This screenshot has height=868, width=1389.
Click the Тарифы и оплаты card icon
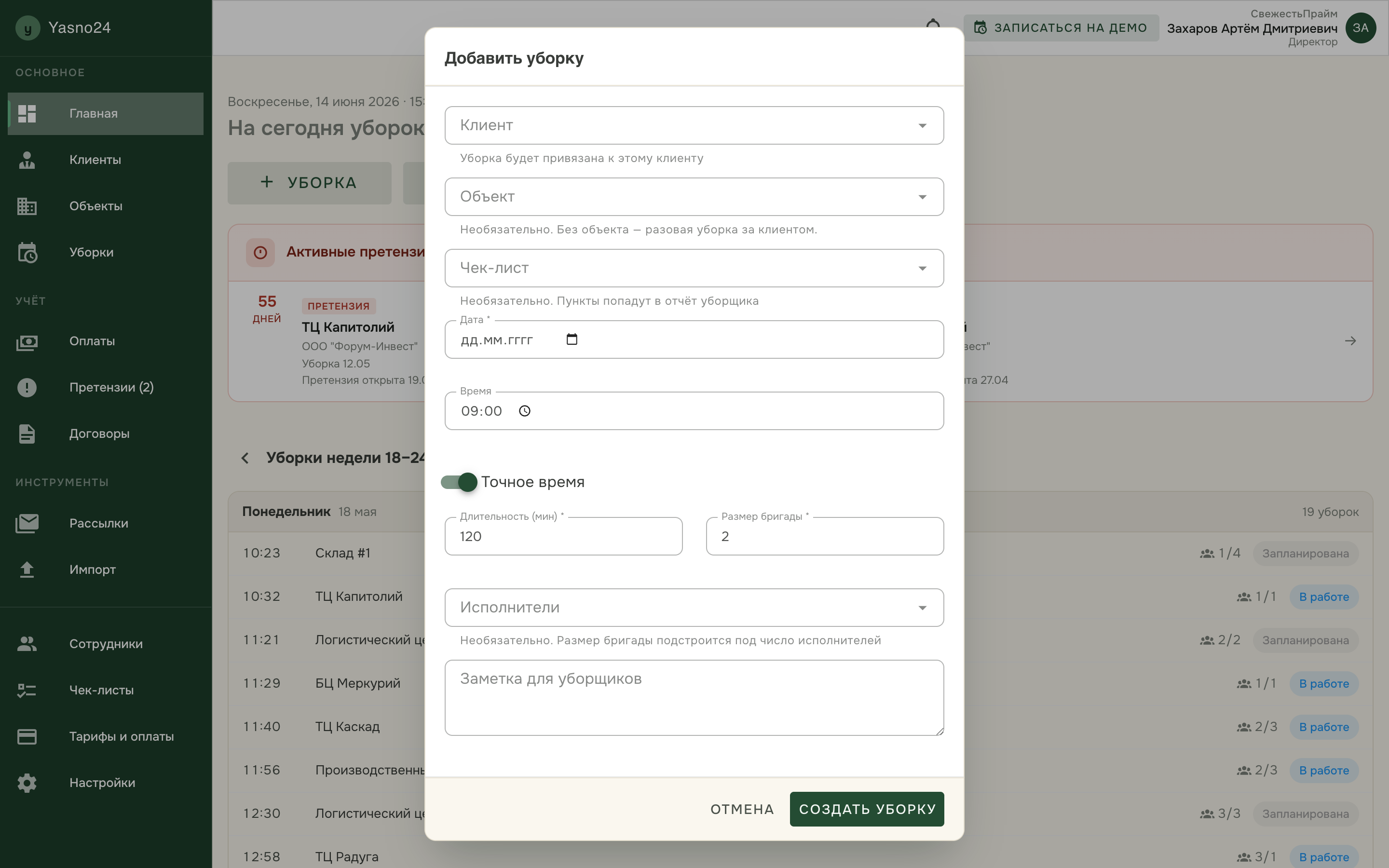[27, 736]
